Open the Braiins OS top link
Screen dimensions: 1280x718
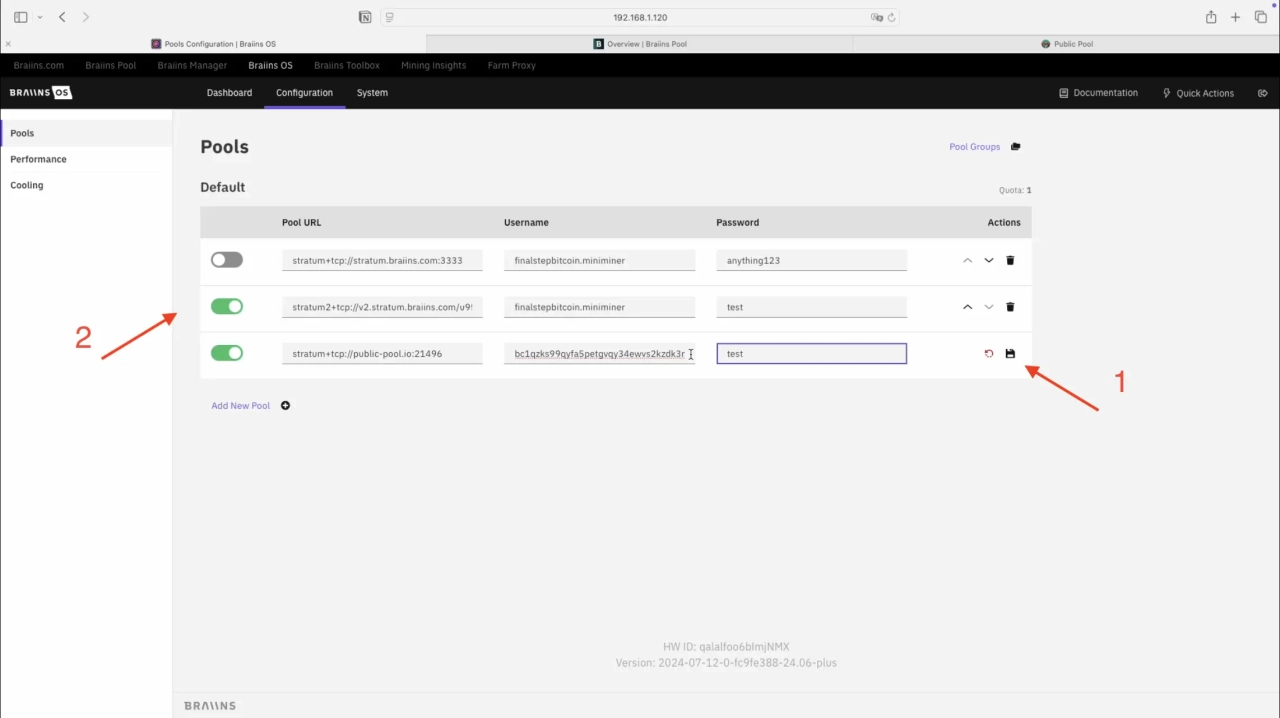(x=270, y=65)
